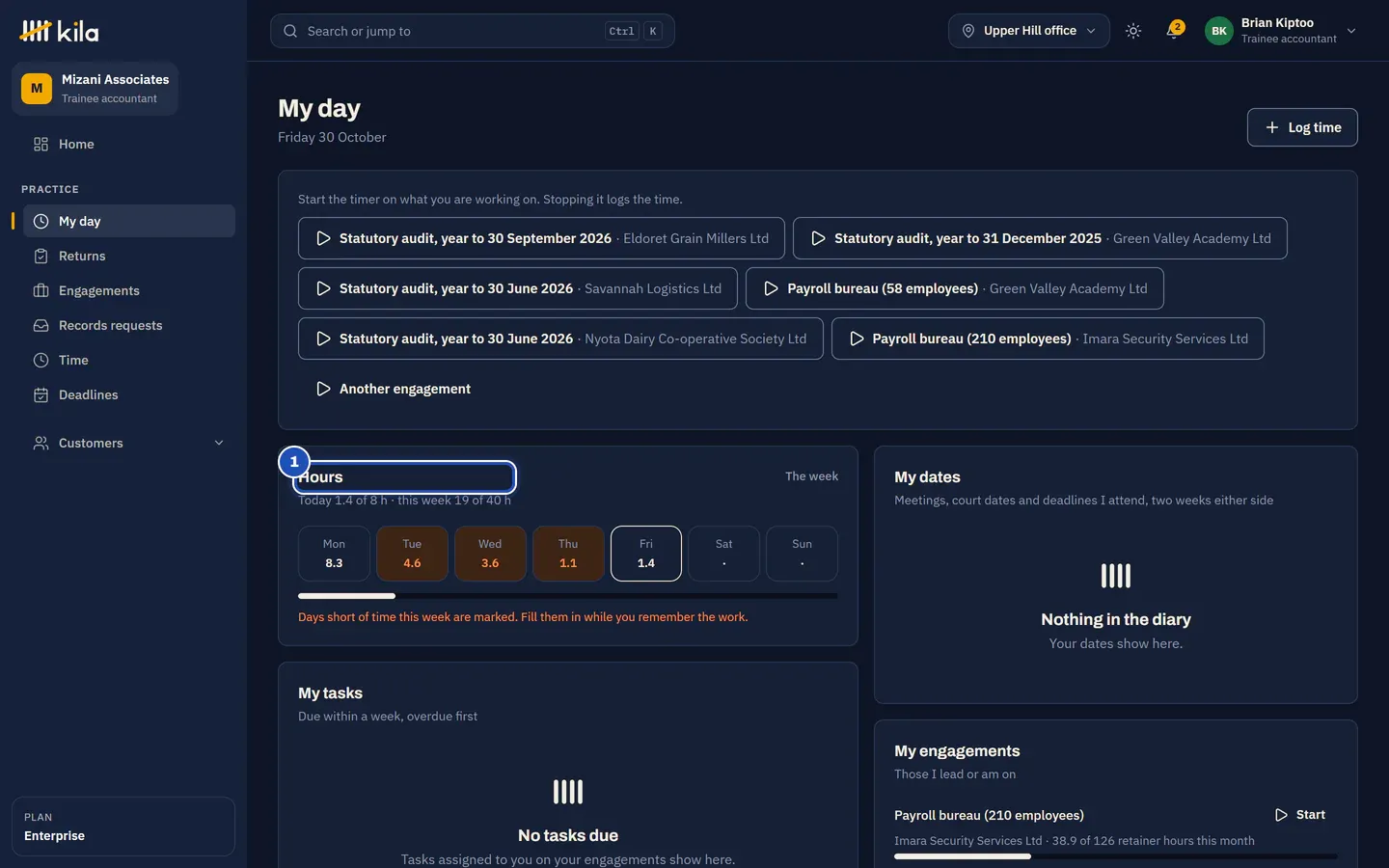Expand the Customers section chevron

click(x=219, y=443)
